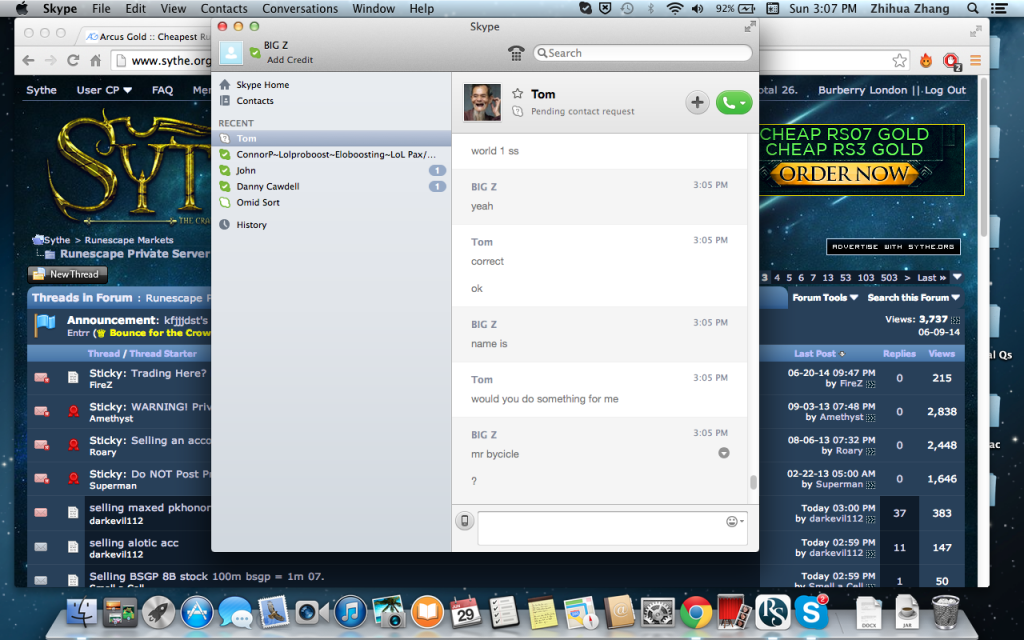Open the File menu

coord(101,8)
